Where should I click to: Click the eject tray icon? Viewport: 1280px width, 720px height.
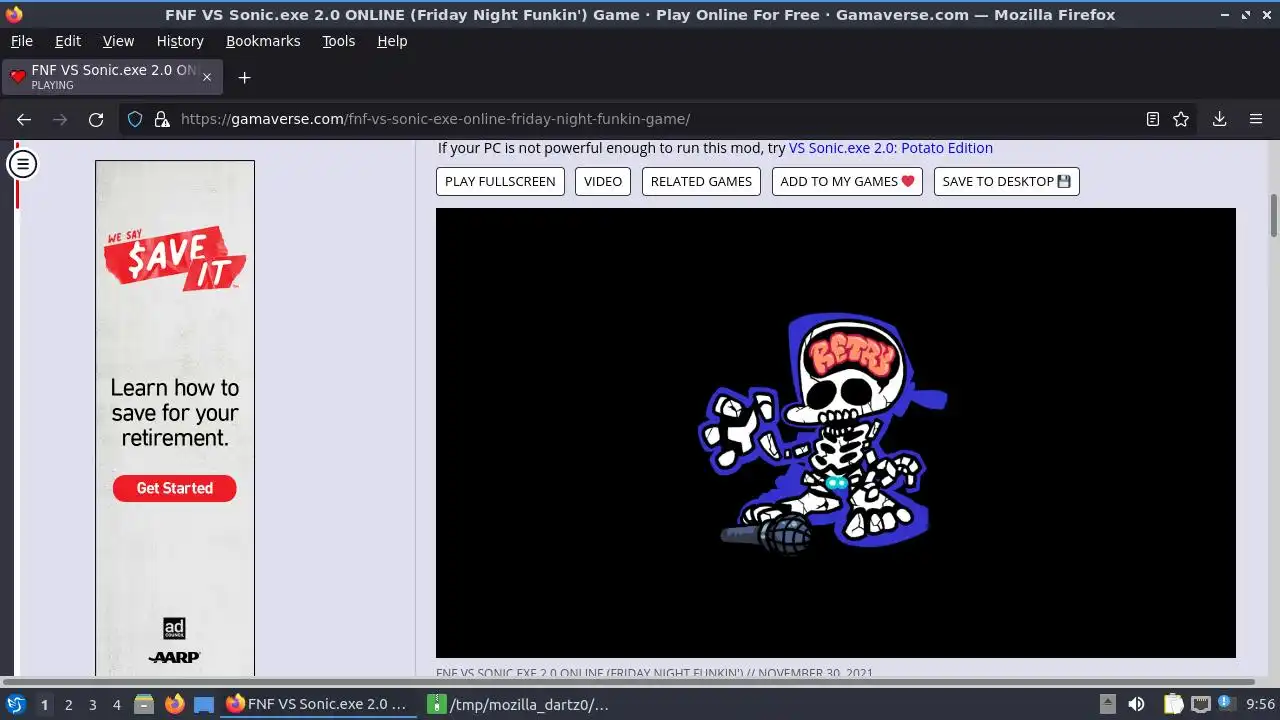(x=1107, y=704)
